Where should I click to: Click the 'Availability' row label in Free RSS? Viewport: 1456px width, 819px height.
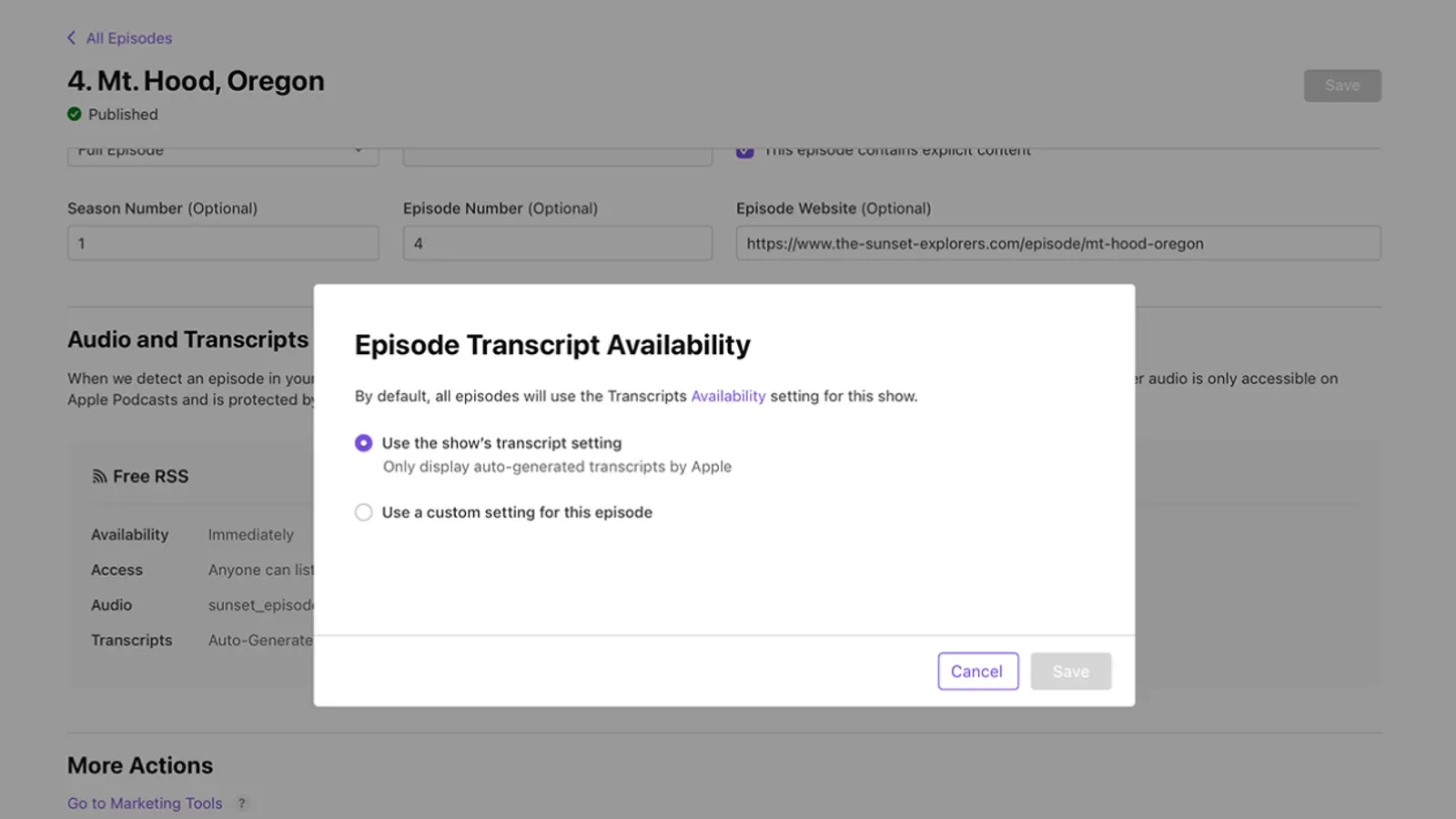129,535
